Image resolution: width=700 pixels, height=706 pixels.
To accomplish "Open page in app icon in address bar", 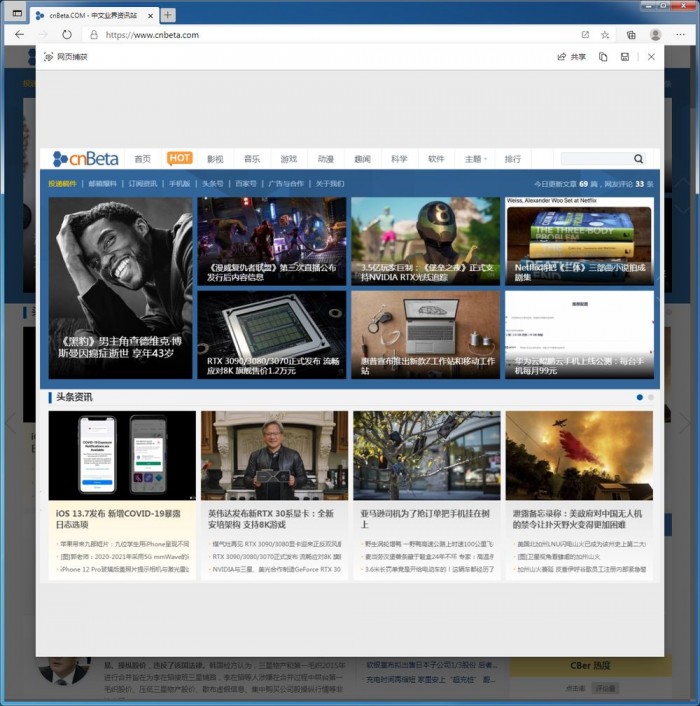I will click(585, 35).
